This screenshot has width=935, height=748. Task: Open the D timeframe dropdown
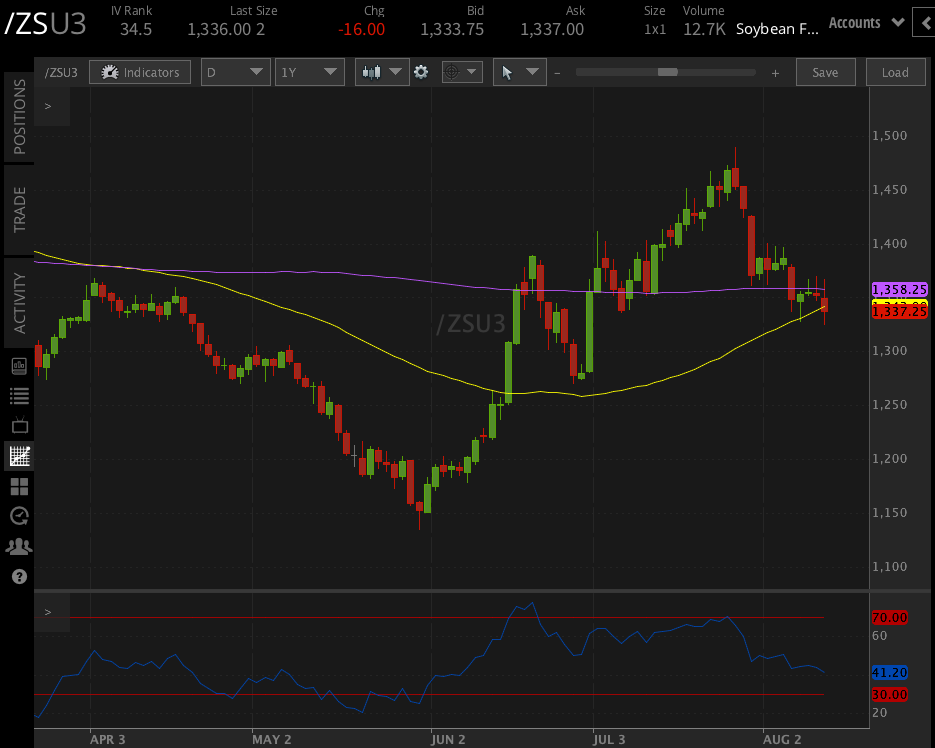coord(235,71)
